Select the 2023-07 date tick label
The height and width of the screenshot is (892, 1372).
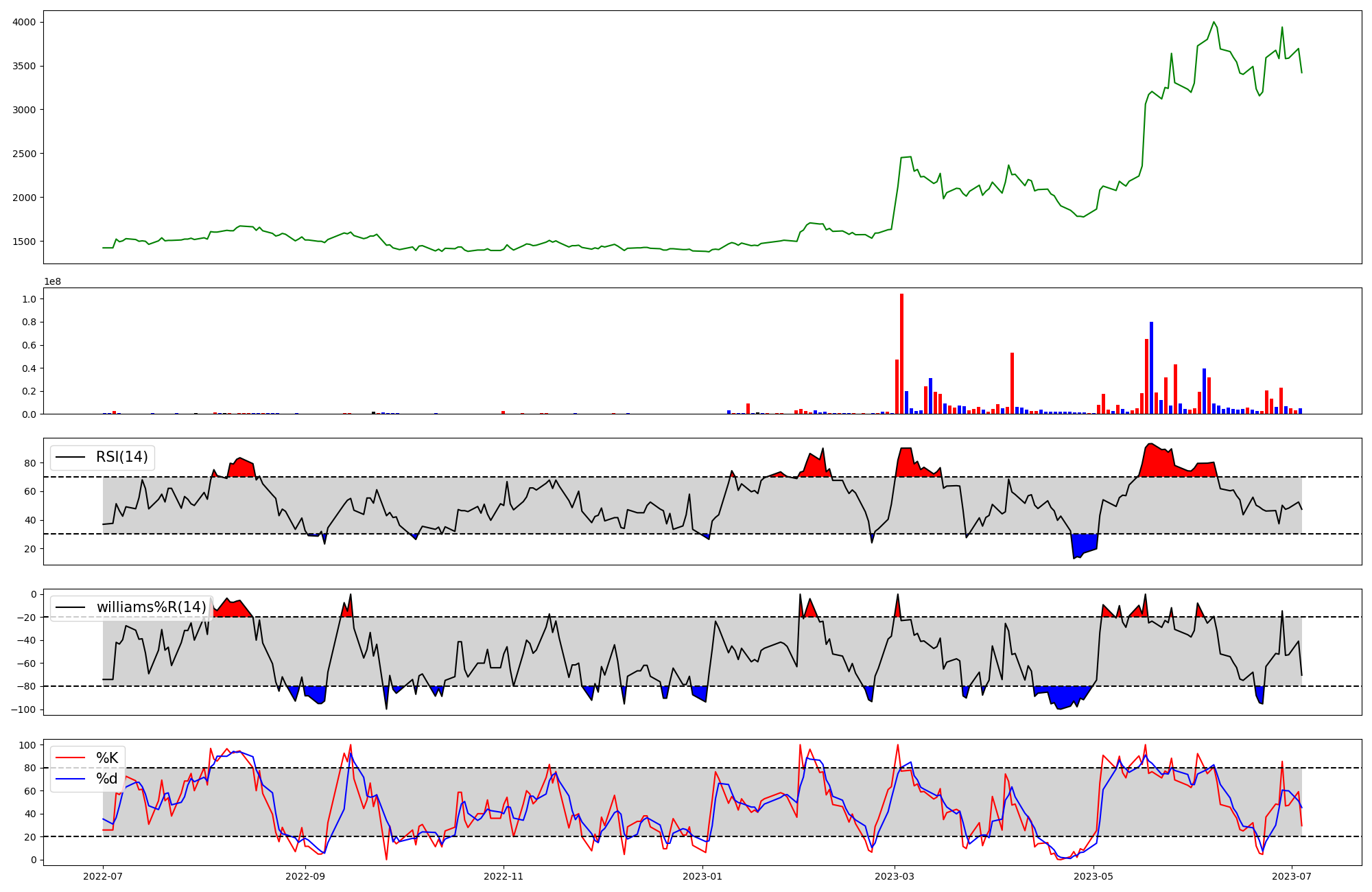click(1292, 876)
